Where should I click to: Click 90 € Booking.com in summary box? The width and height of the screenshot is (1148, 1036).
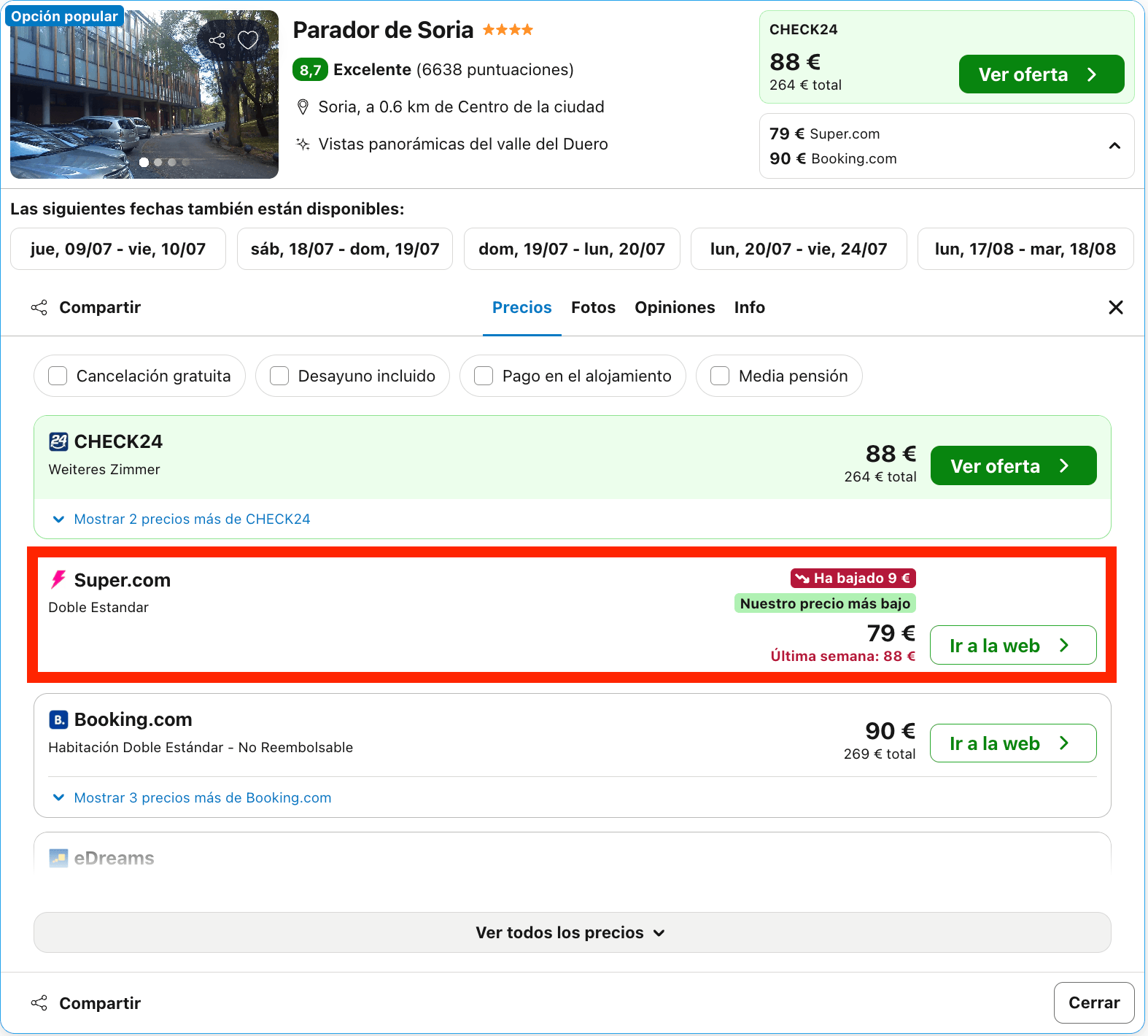coord(833,158)
